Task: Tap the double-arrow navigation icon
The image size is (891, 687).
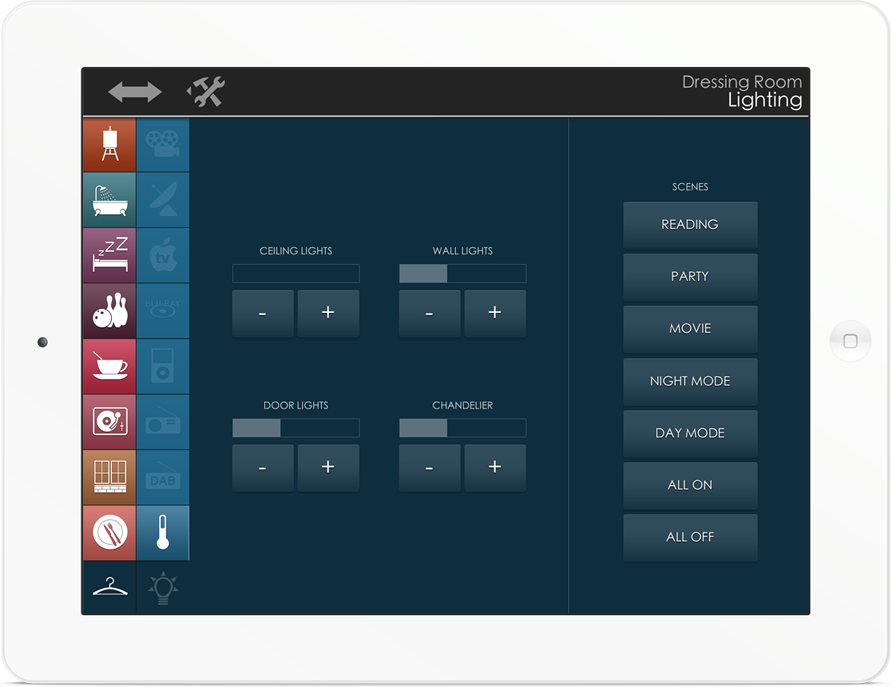Action: 134,92
